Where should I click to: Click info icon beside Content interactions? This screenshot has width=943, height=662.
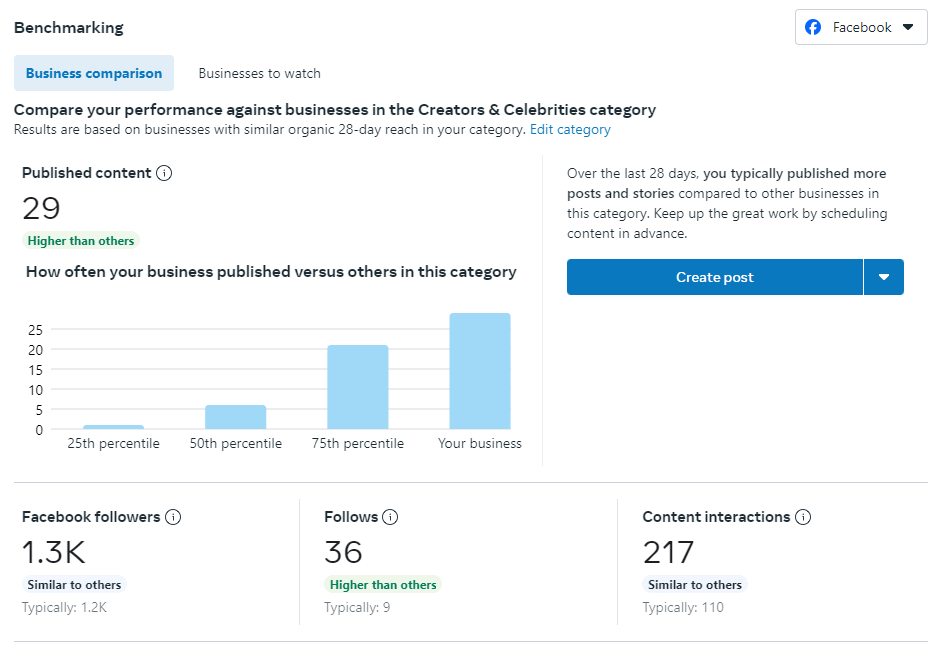pos(803,517)
